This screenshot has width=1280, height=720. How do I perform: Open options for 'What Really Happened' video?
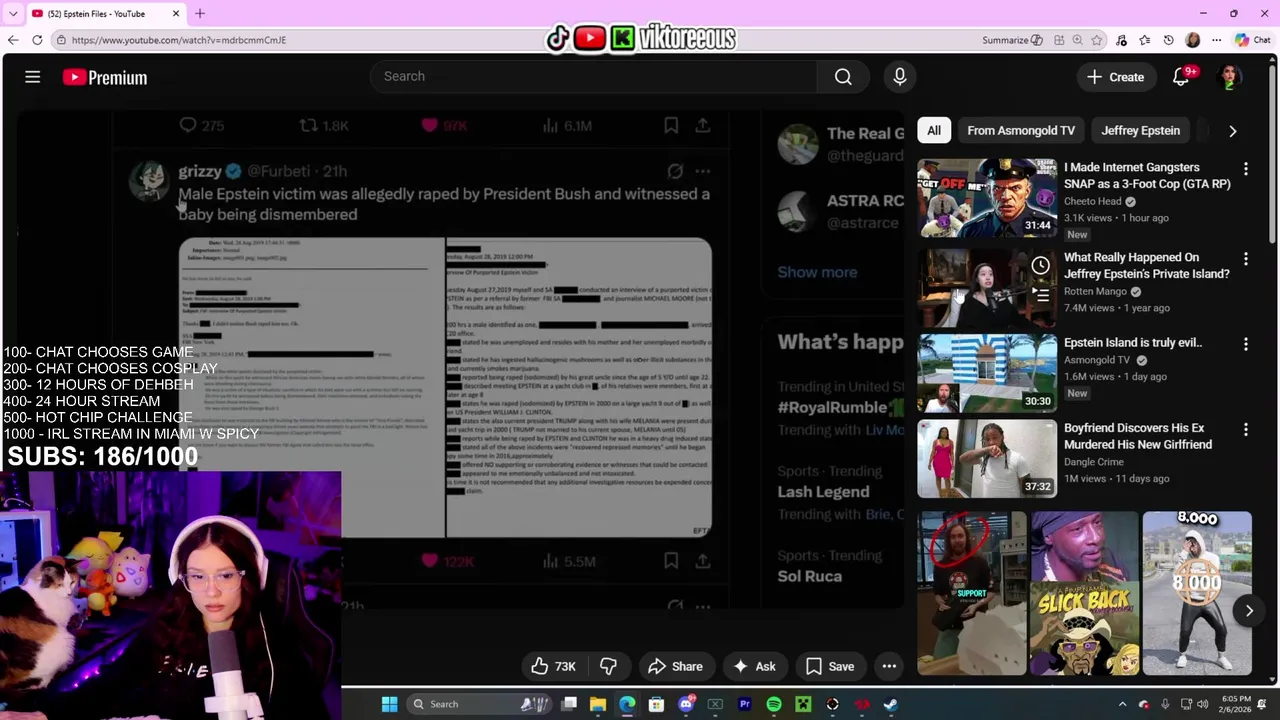point(1245,259)
